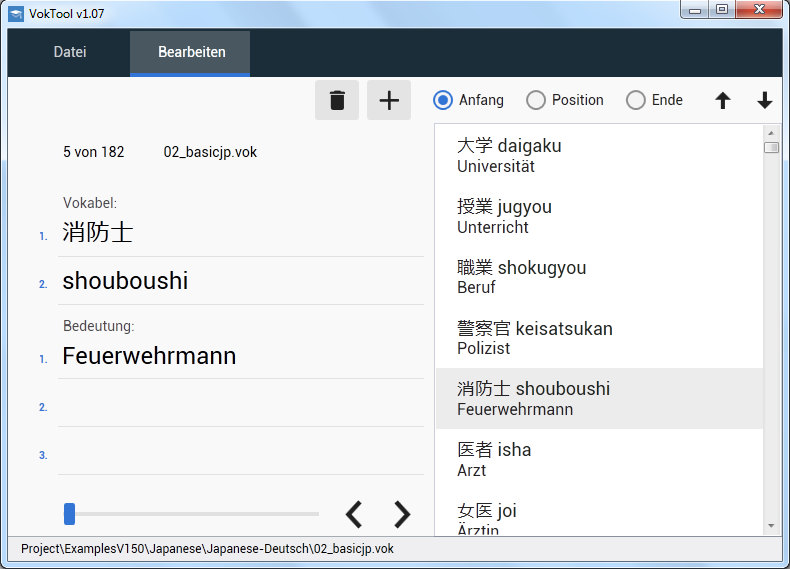Go to previous vocabulary with left chevron
This screenshot has height=569, width=790.
354,514
